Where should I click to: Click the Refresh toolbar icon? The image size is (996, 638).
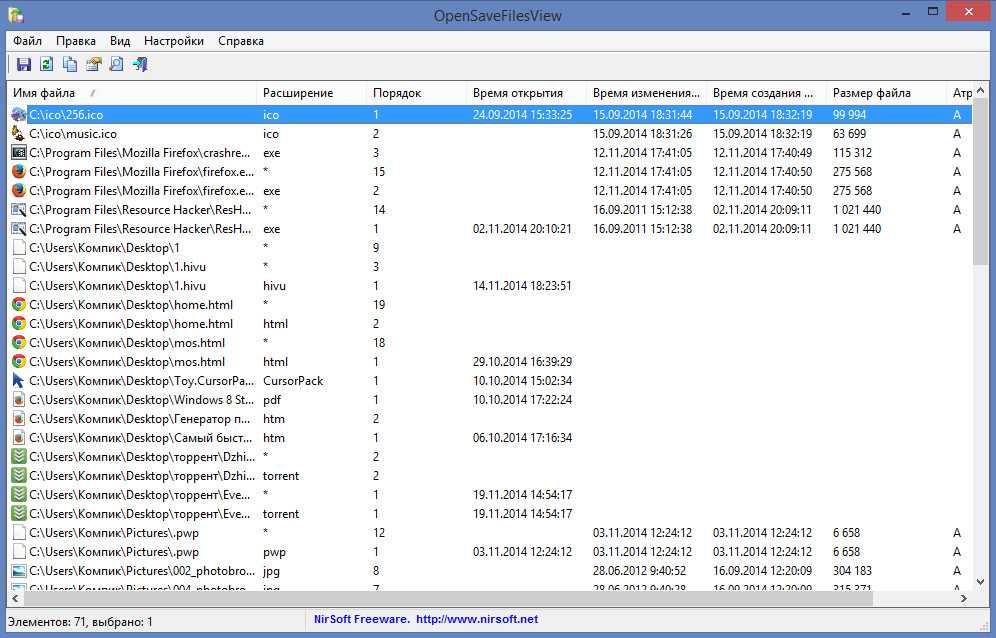(46, 65)
